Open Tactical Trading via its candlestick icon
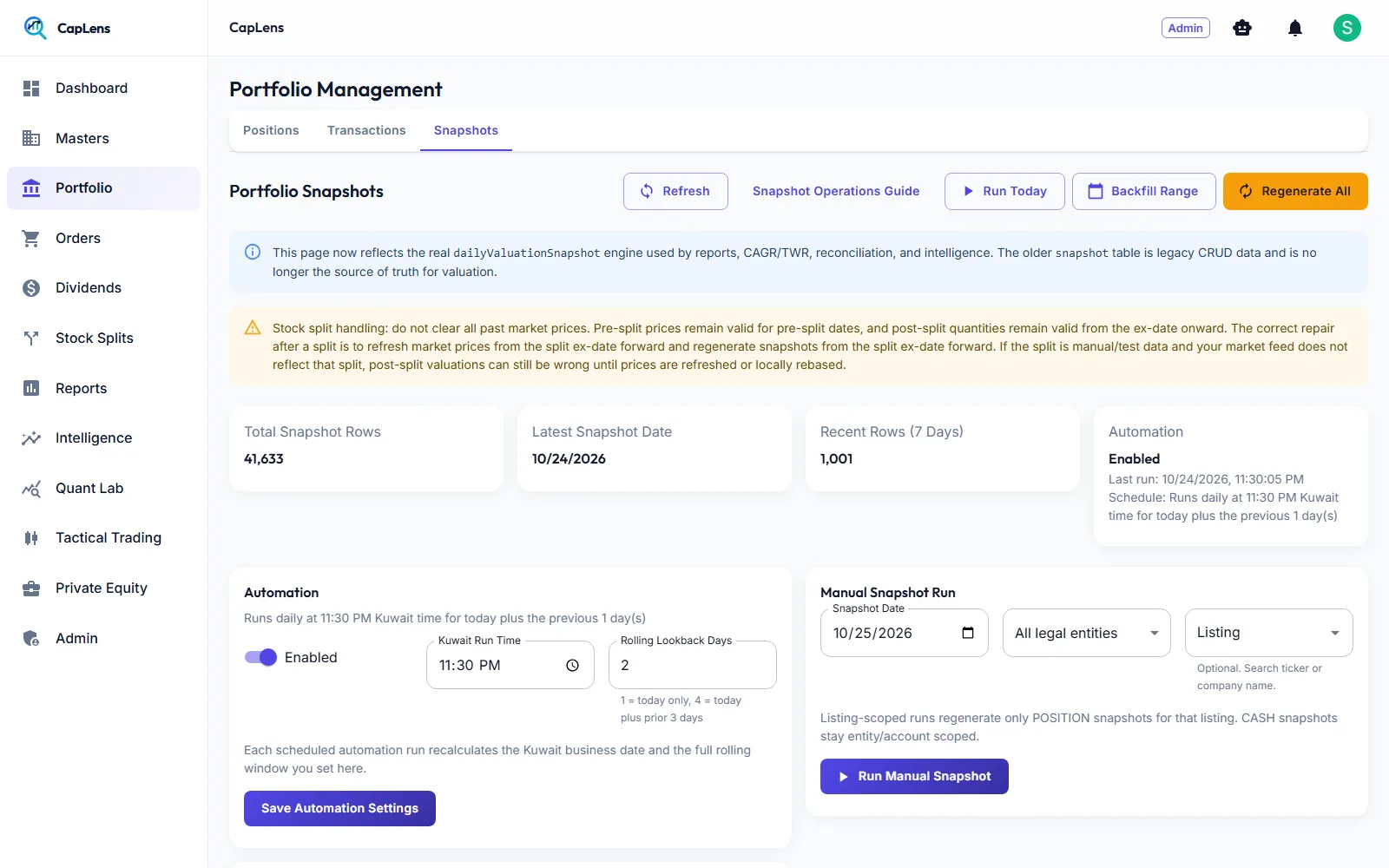The height and width of the screenshot is (868, 1389). pos(31,538)
